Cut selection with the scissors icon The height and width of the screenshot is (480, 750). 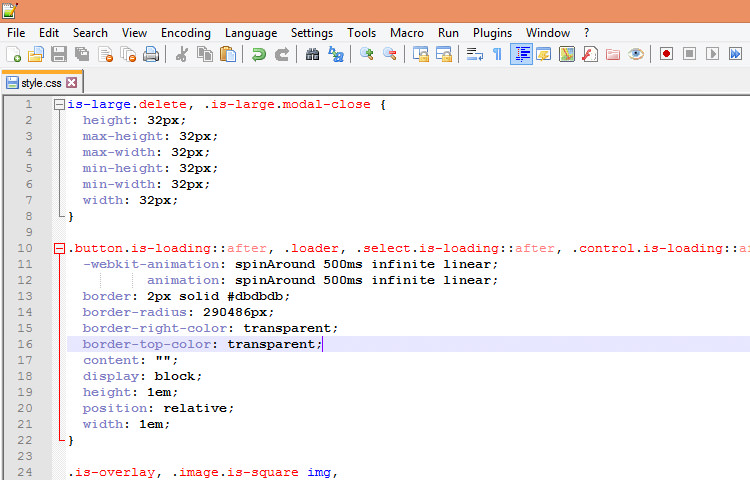point(182,54)
